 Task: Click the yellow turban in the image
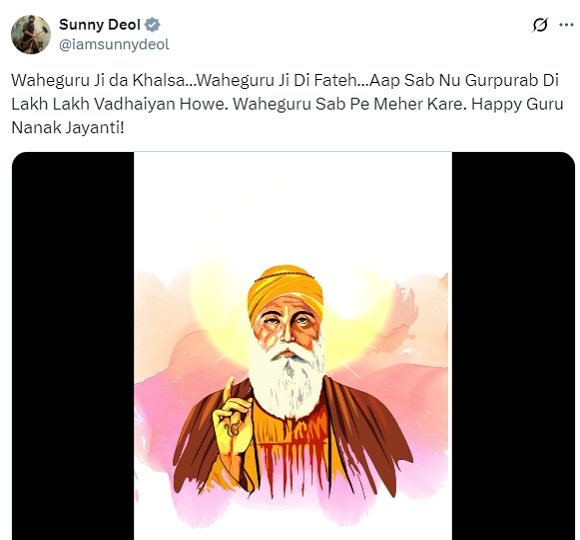tap(285, 288)
